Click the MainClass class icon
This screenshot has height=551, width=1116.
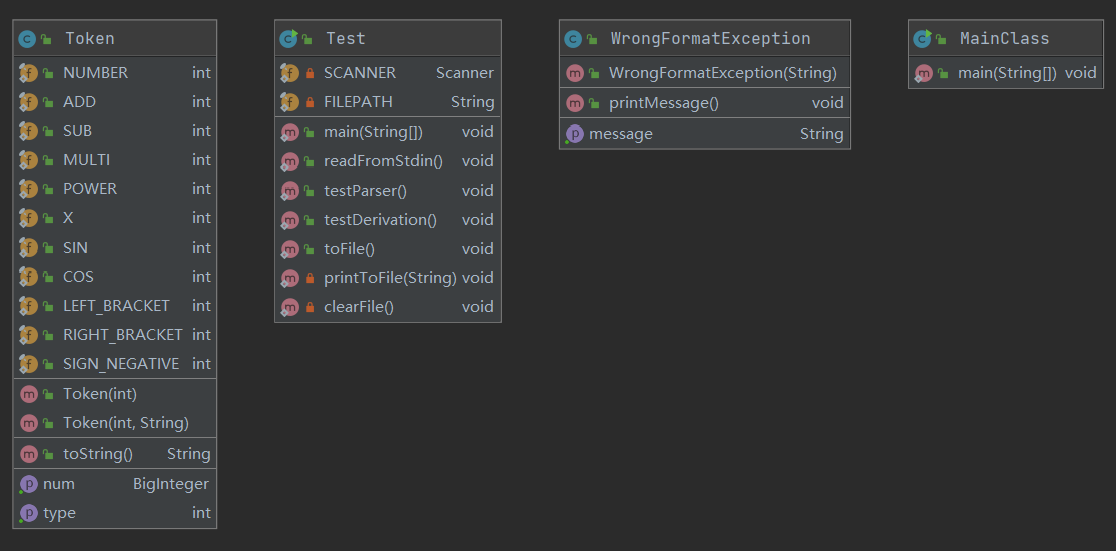coord(922,39)
